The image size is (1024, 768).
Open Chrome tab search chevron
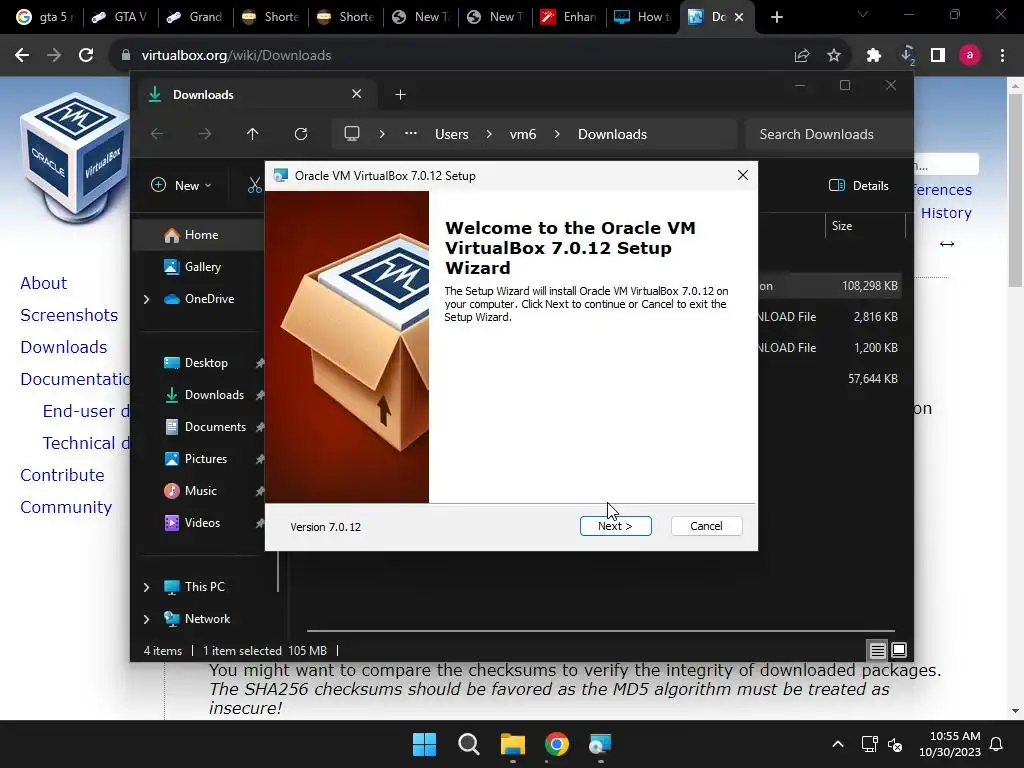pos(863,14)
